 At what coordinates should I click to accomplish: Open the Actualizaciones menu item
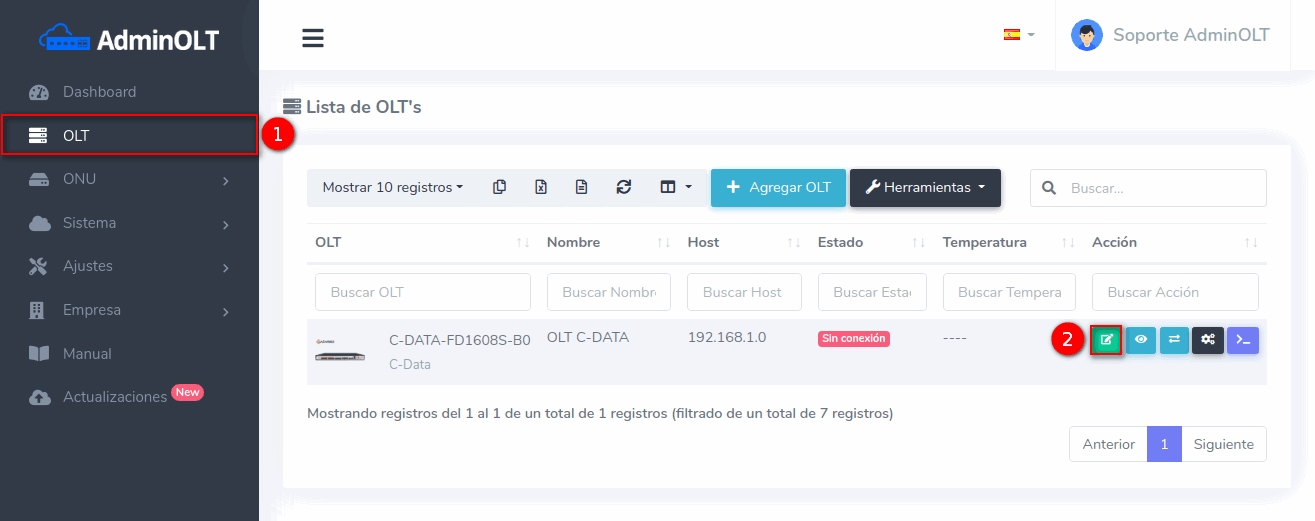pos(115,397)
